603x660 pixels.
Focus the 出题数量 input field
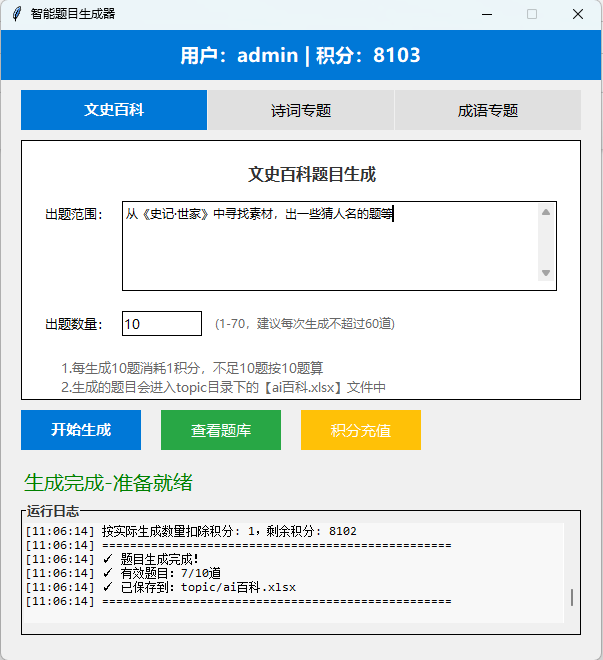pyautogui.click(x=162, y=324)
